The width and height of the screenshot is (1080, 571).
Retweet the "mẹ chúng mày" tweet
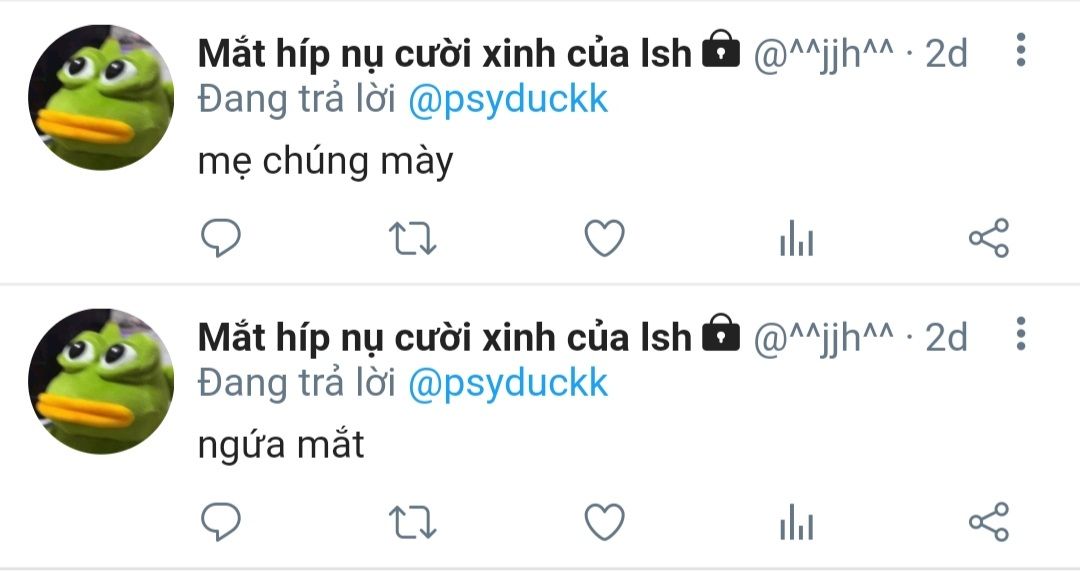click(412, 239)
